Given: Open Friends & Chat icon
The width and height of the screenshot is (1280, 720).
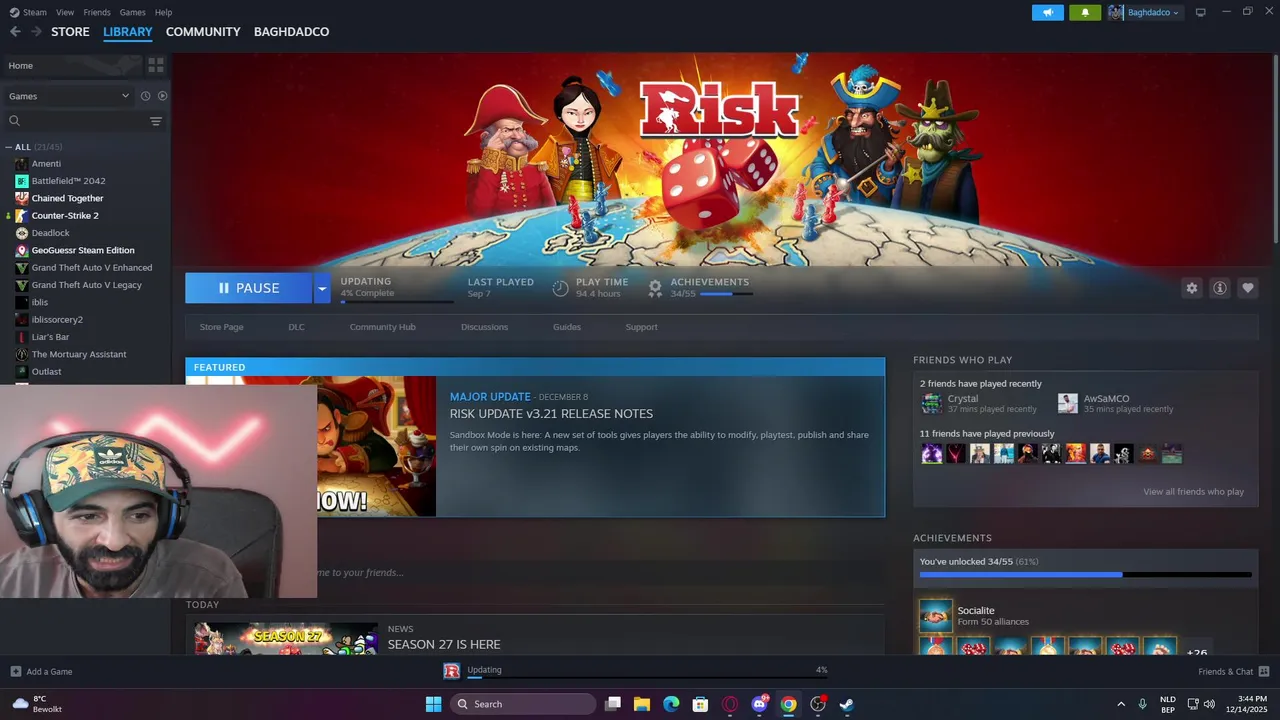Looking at the screenshot, I should pyautogui.click(x=1264, y=672).
